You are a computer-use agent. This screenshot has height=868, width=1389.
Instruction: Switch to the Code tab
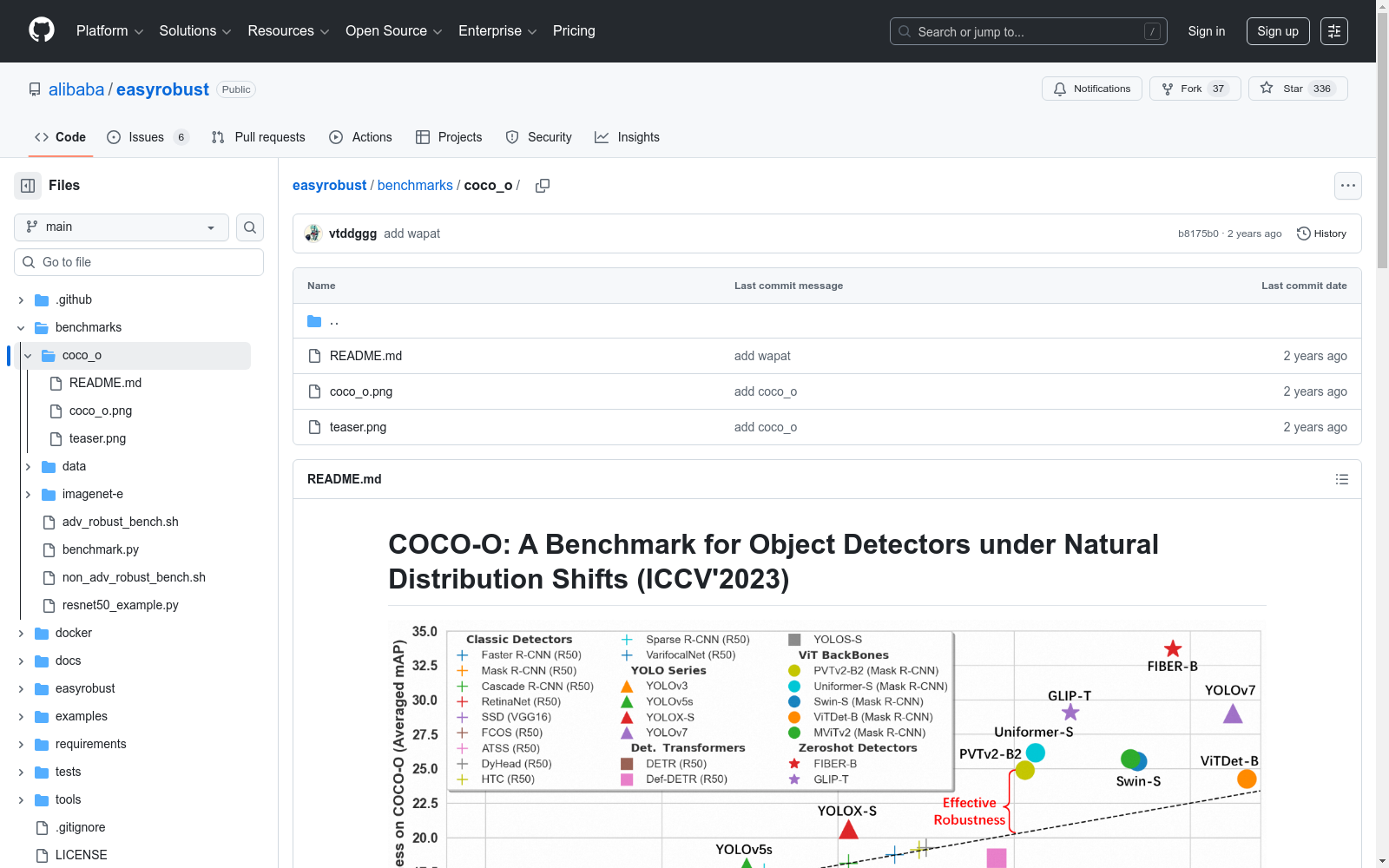tap(61, 137)
